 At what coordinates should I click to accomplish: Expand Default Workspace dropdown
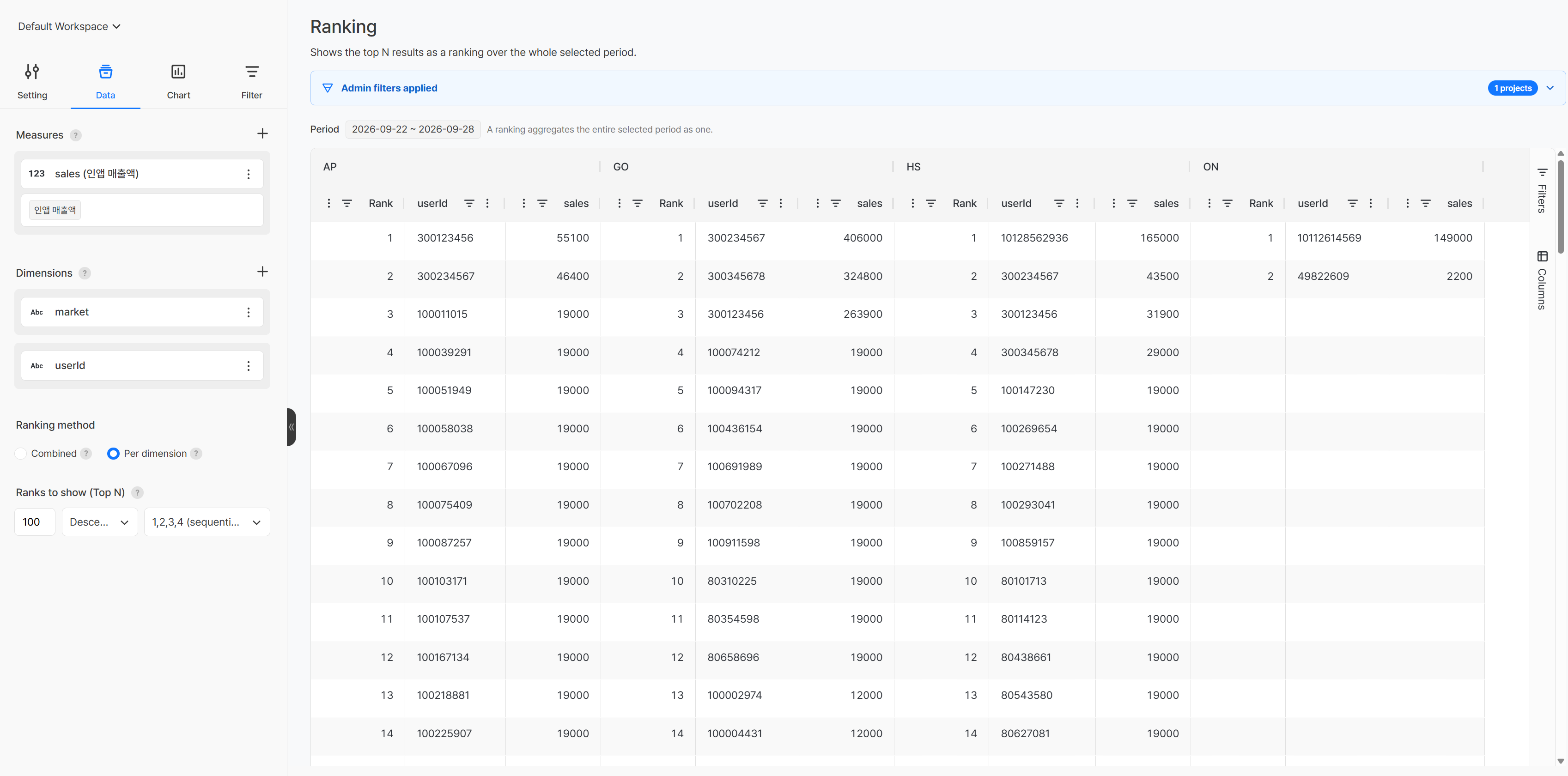[69, 26]
